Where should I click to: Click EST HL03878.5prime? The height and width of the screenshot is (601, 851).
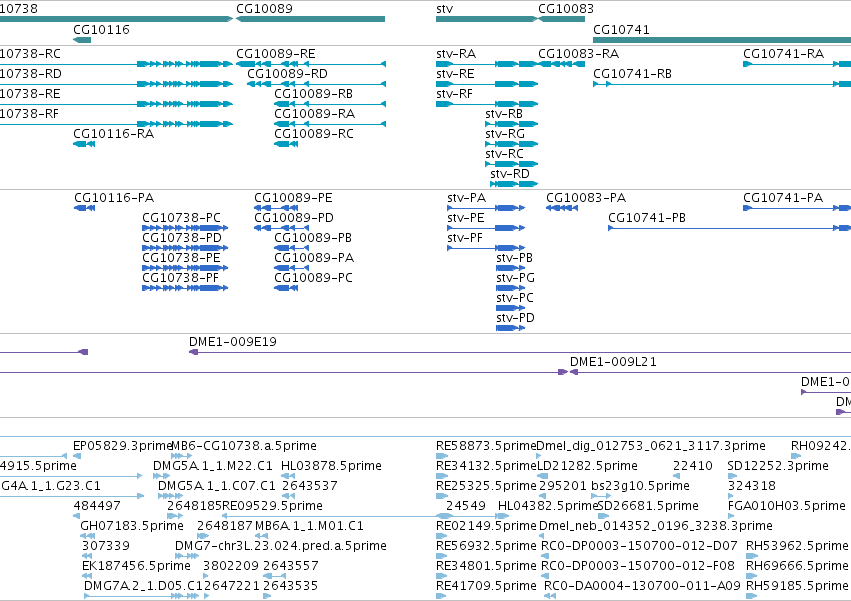click(x=288, y=476)
